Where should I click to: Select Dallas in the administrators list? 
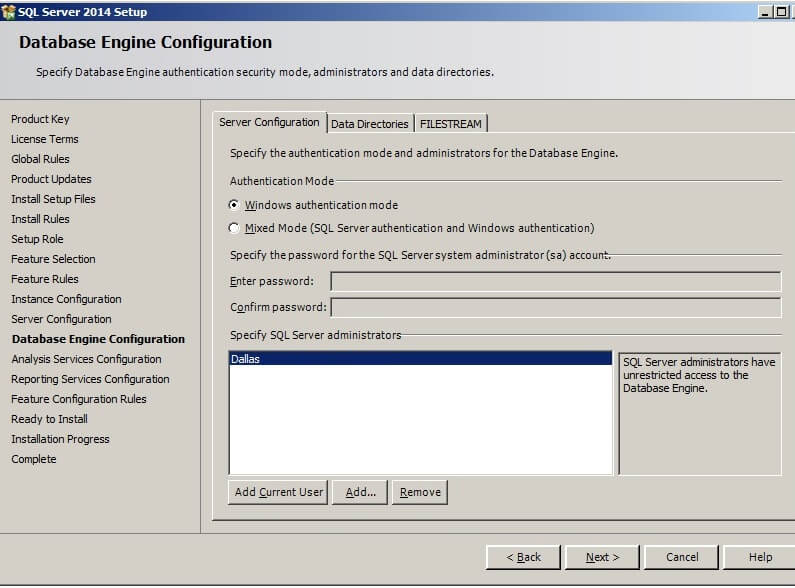pos(420,358)
